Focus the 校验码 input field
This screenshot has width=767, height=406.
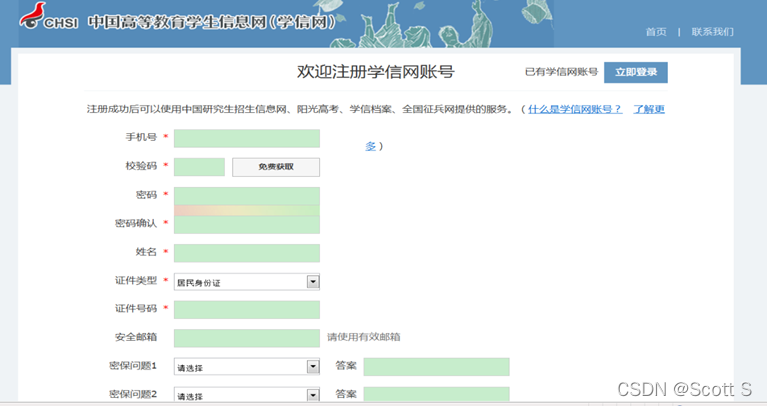(x=199, y=167)
